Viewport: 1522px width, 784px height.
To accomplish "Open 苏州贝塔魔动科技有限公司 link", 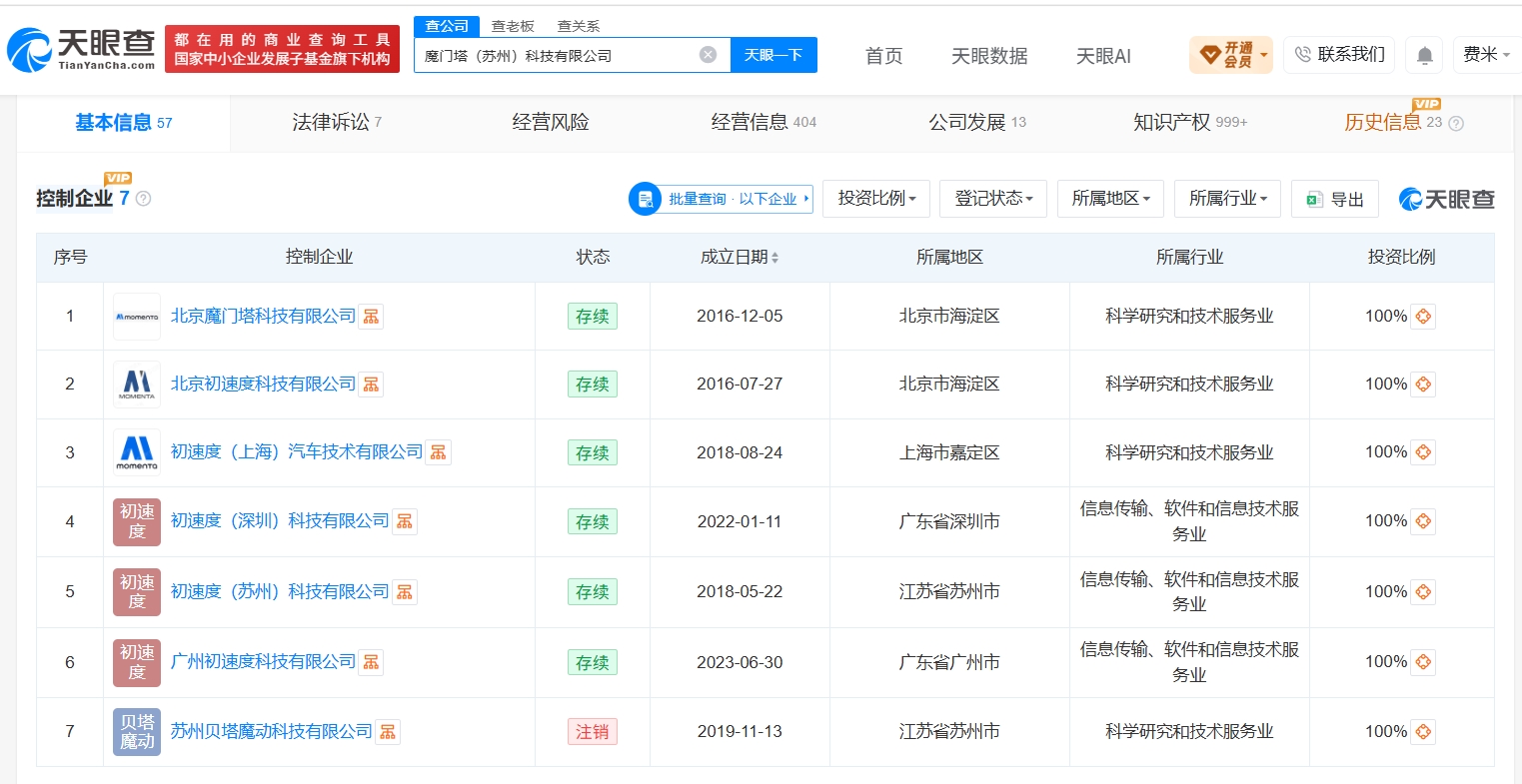I will click(x=272, y=731).
